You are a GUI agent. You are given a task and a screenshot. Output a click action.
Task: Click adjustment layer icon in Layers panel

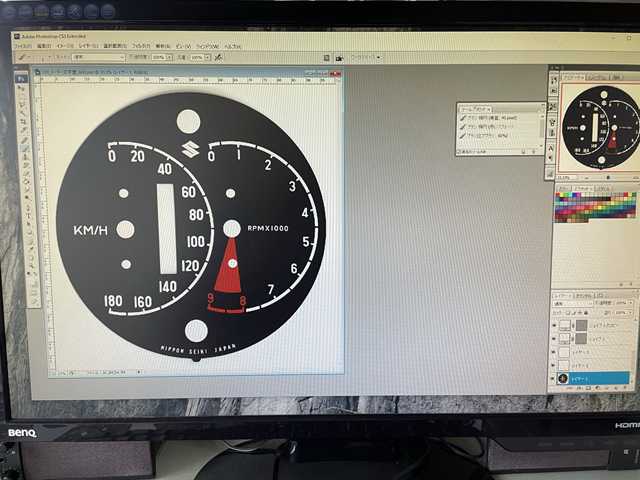click(x=598, y=388)
